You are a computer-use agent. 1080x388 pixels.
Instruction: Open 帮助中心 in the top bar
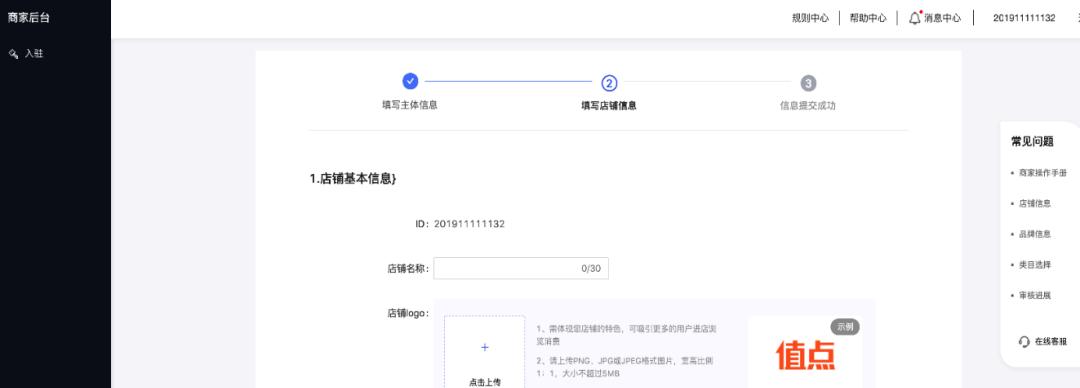click(x=868, y=19)
